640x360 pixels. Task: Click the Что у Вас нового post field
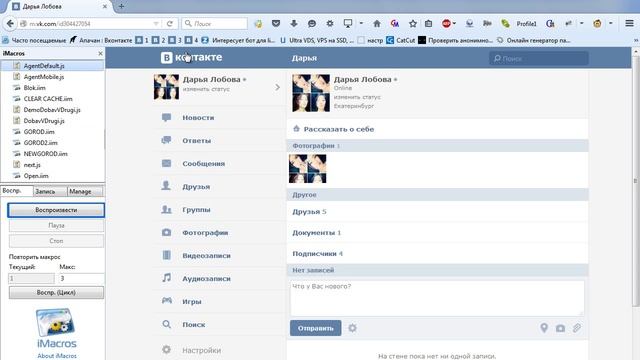[437, 298]
